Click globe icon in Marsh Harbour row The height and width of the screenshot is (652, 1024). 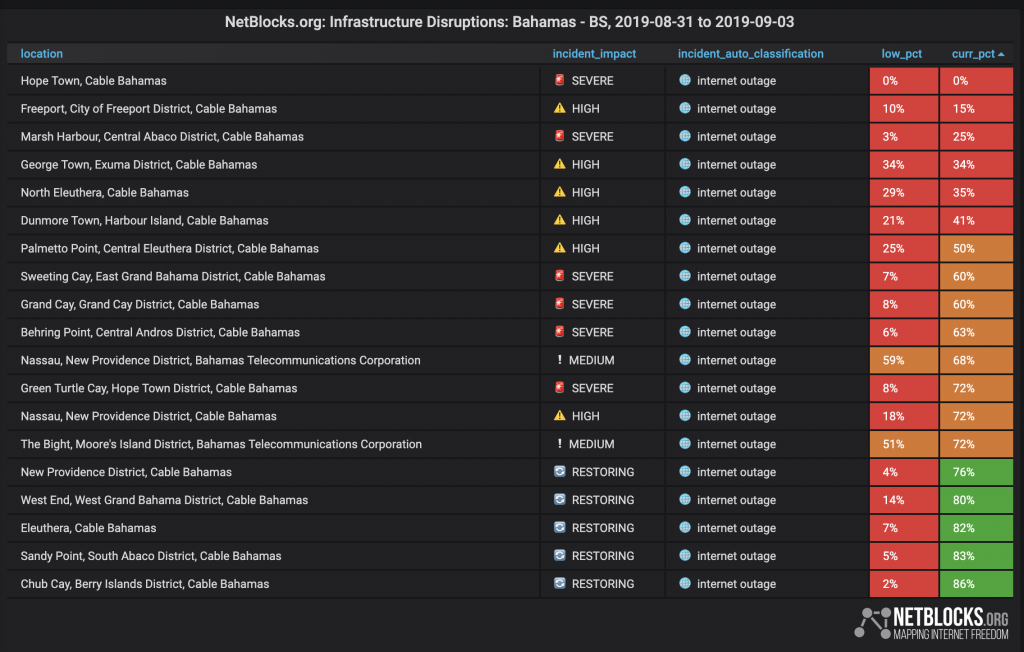[684, 136]
